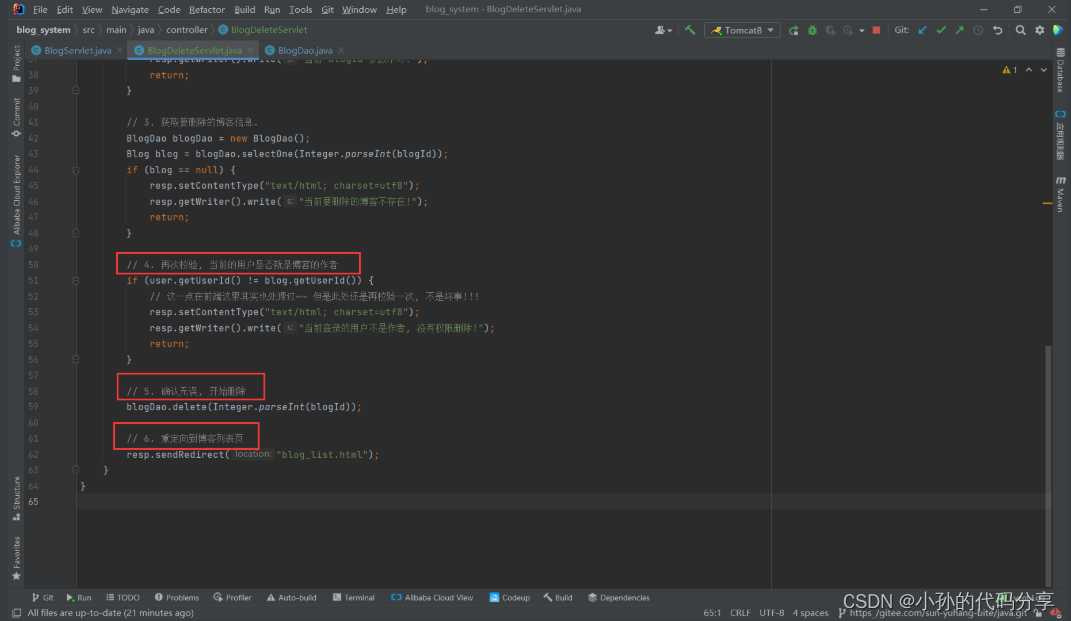Click the Profiler run icon
Viewport: 1071px width, 621px height.
(848, 30)
